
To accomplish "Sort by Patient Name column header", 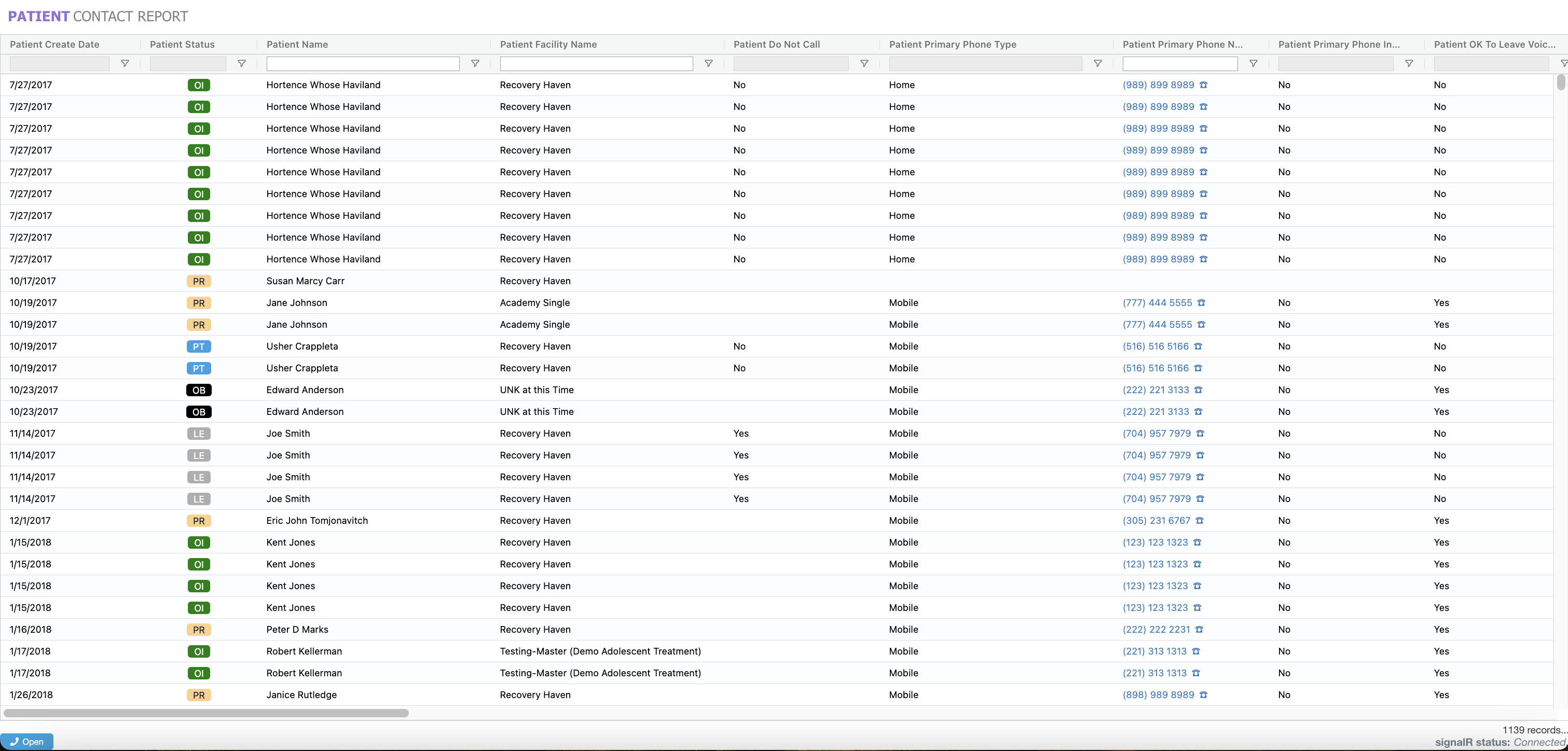I will click(297, 45).
